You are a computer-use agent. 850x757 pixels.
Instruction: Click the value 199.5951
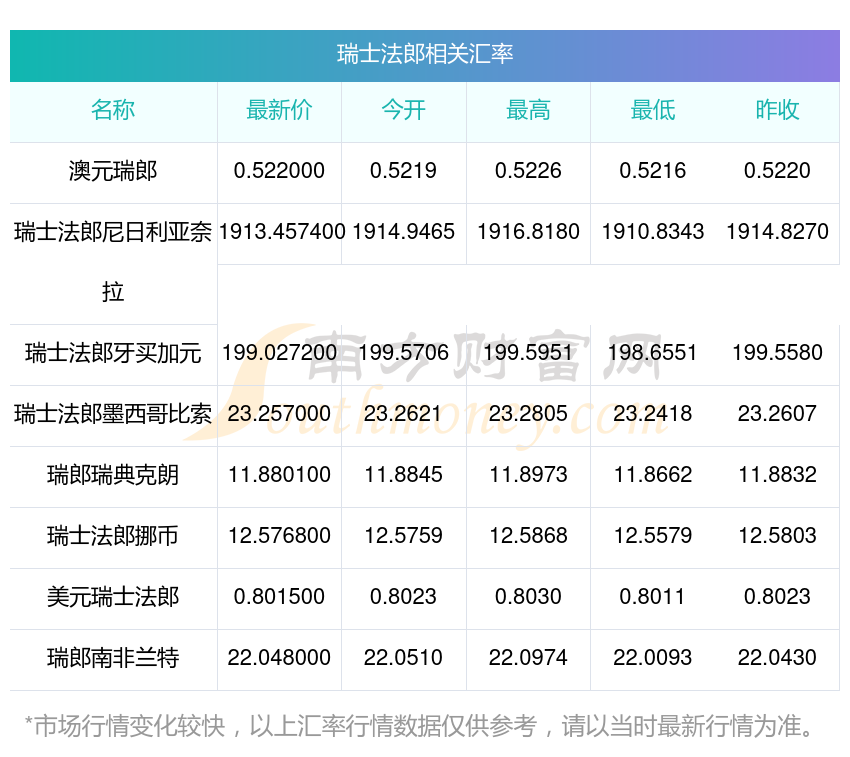[528, 353]
